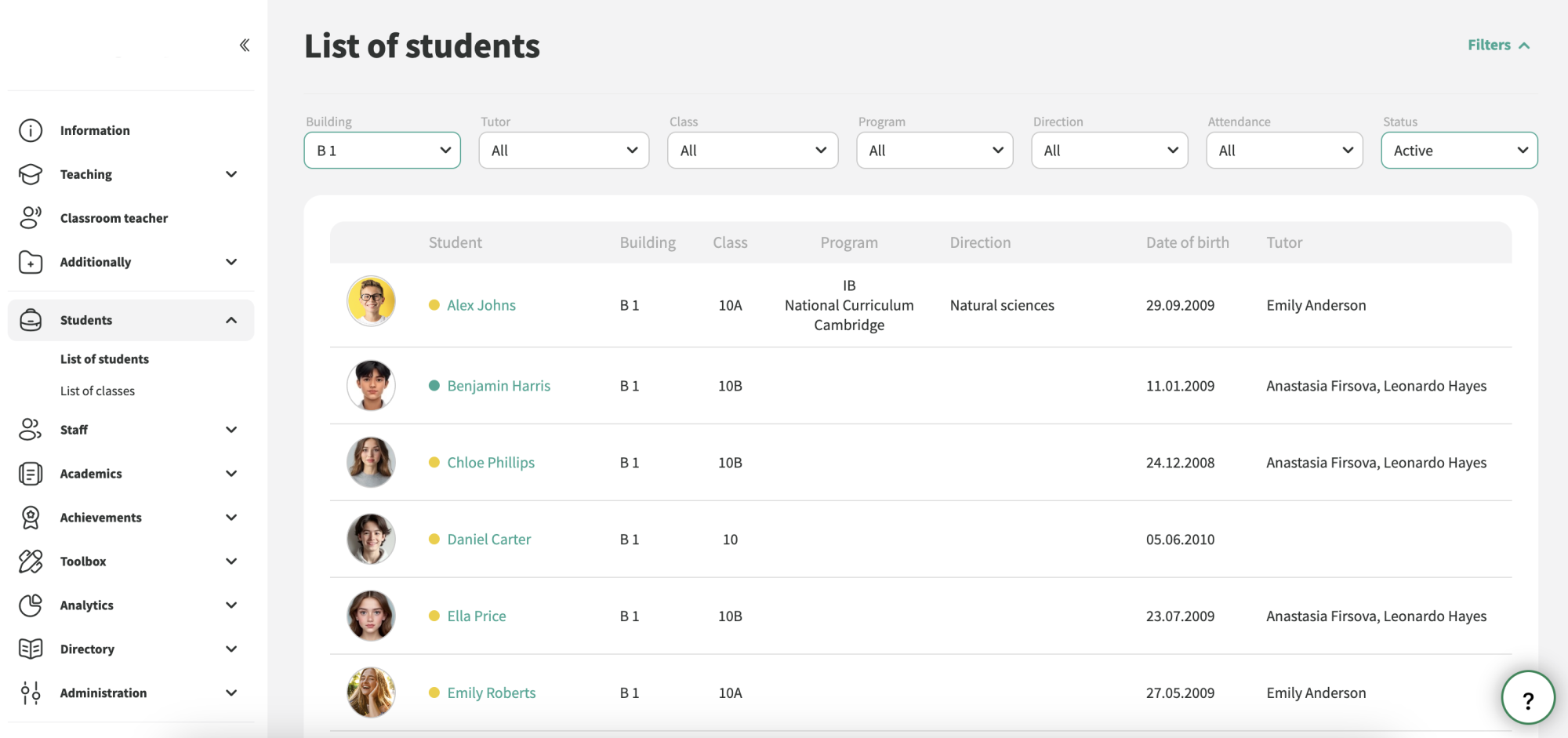The width and height of the screenshot is (1568, 738).
Task: Click the Directory open book icon
Action: pyautogui.click(x=31, y=649)
